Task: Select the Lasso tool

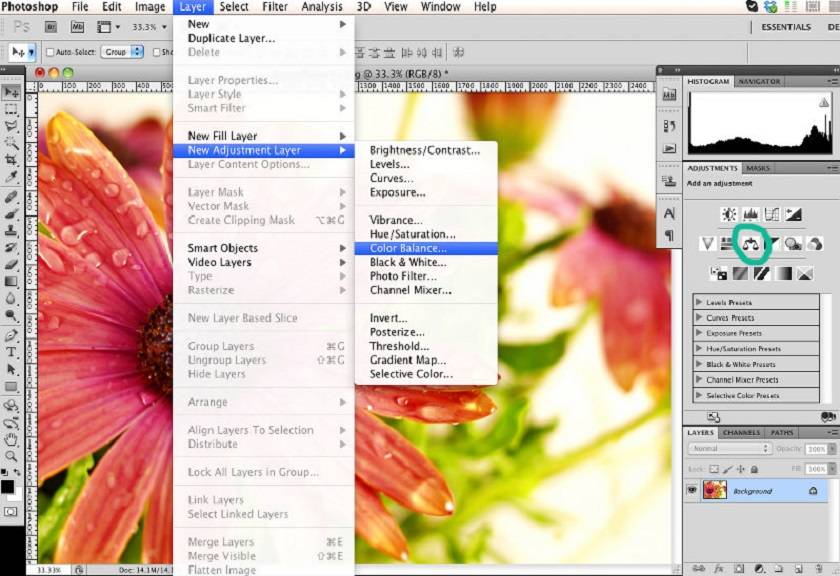Action: point(11,126)
